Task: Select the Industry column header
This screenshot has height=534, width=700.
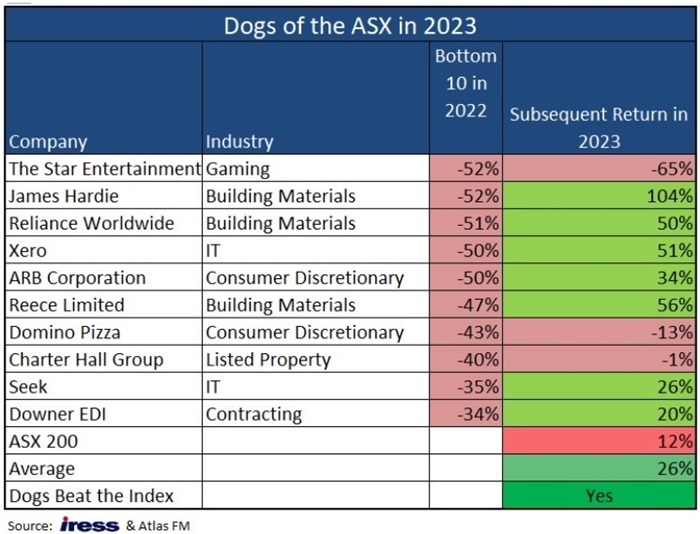Action: pos(240,142)
